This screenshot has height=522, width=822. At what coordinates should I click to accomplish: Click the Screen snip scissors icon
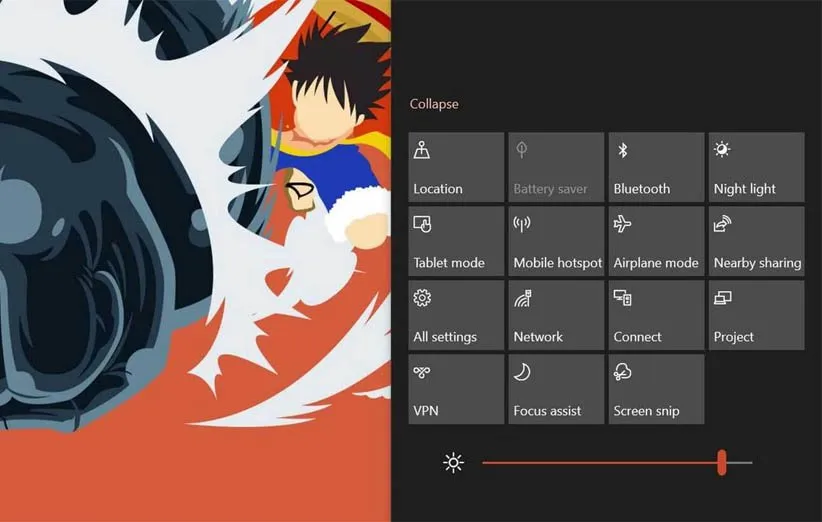pos(622,372)
